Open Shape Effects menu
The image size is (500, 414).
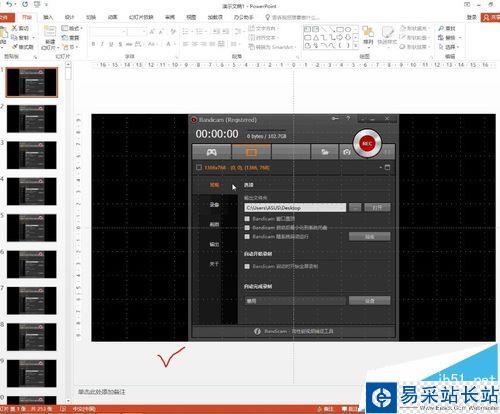(x=415, y=47)
